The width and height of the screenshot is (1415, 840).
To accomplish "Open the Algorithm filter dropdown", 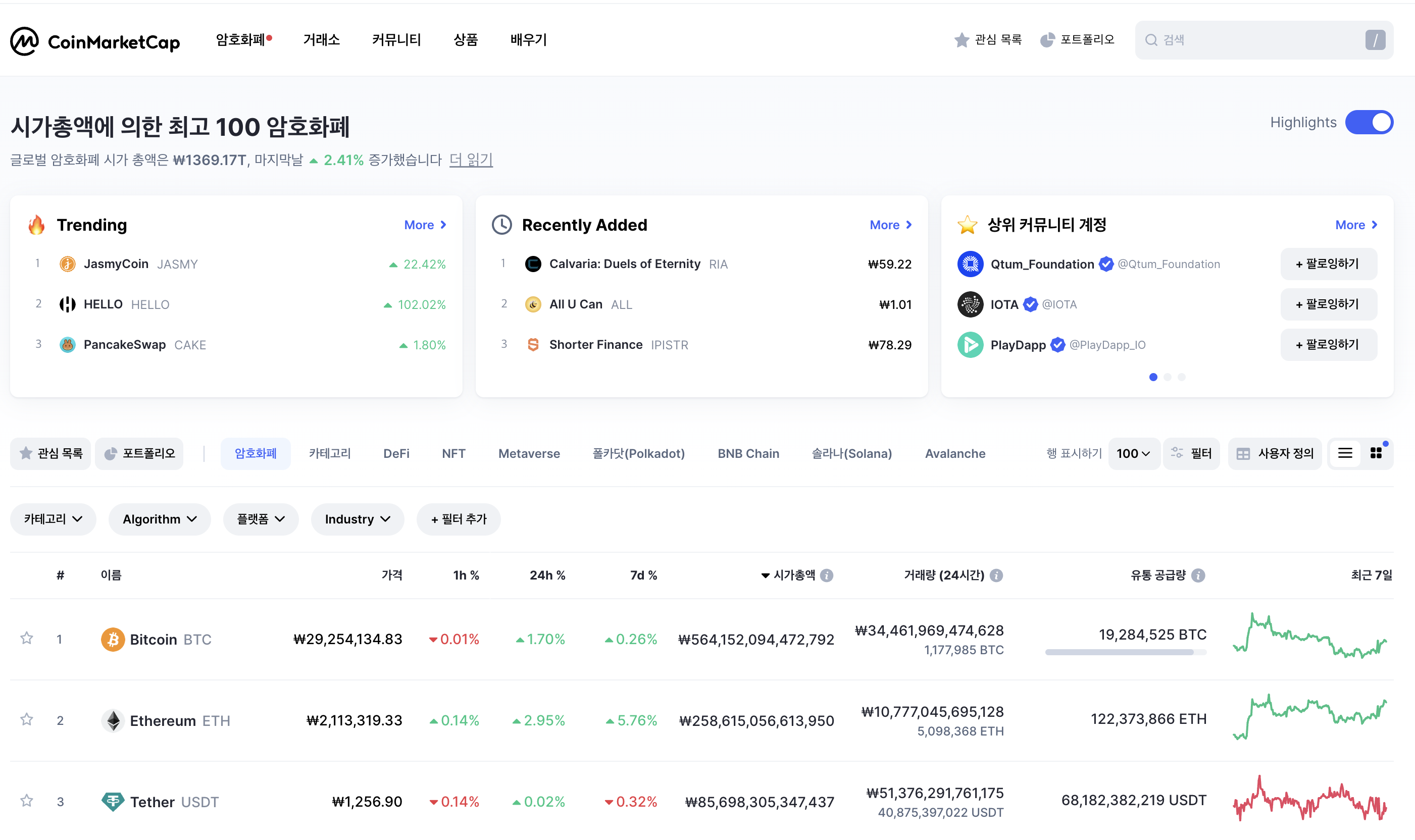I will (x=159, y=519).
